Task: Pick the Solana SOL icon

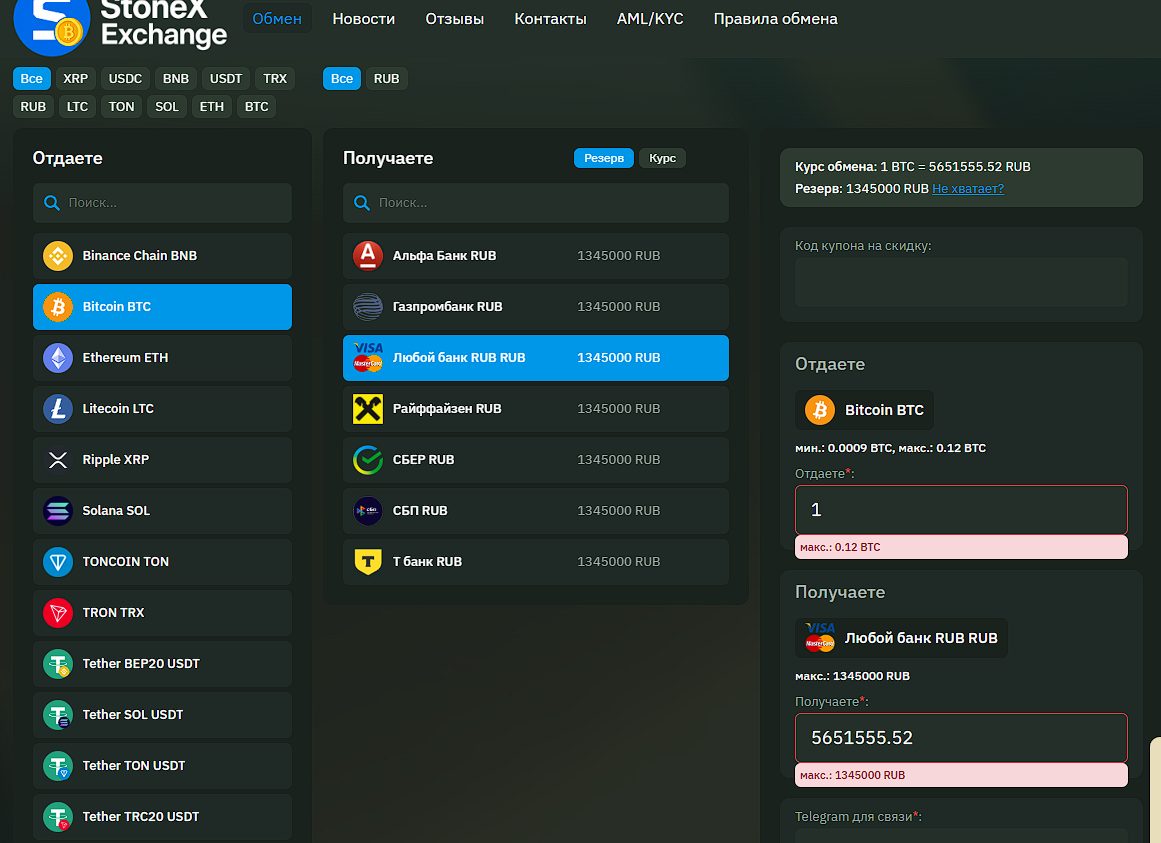Action: (58, 511)
